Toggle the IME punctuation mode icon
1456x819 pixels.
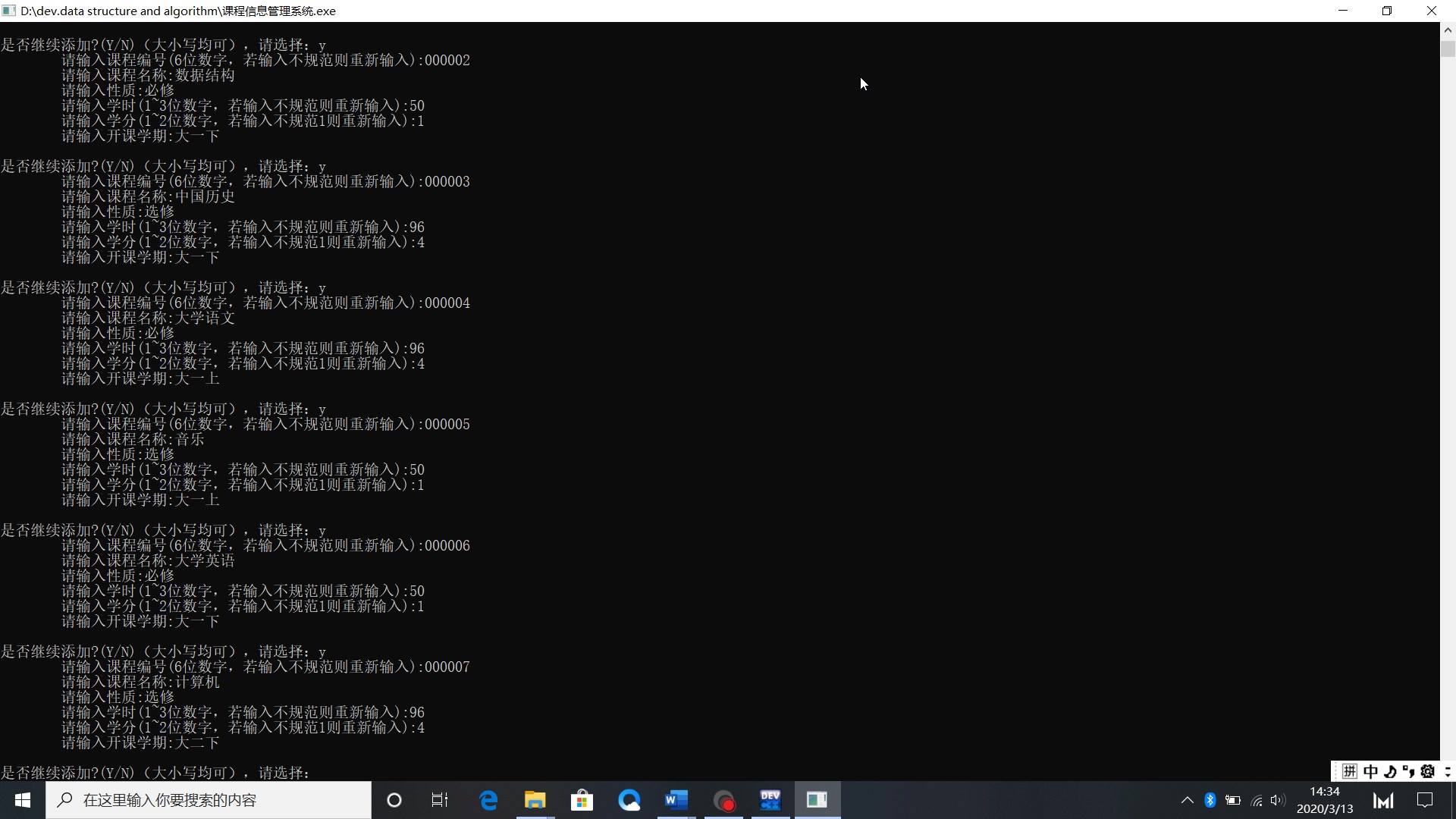pos(1409,771)
